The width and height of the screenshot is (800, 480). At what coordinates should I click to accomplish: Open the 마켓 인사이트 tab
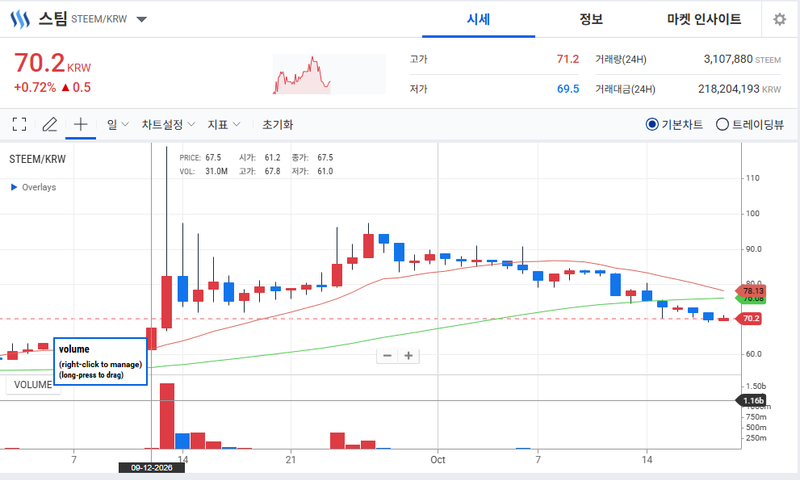pyautogui.click(x=704, y=19)
